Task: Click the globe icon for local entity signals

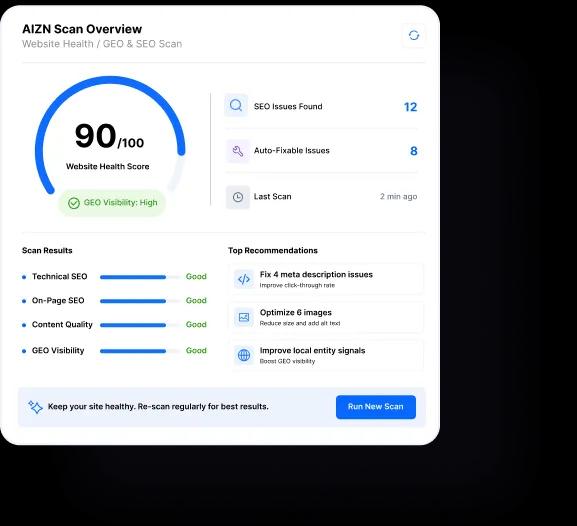Action: point(244,355)
